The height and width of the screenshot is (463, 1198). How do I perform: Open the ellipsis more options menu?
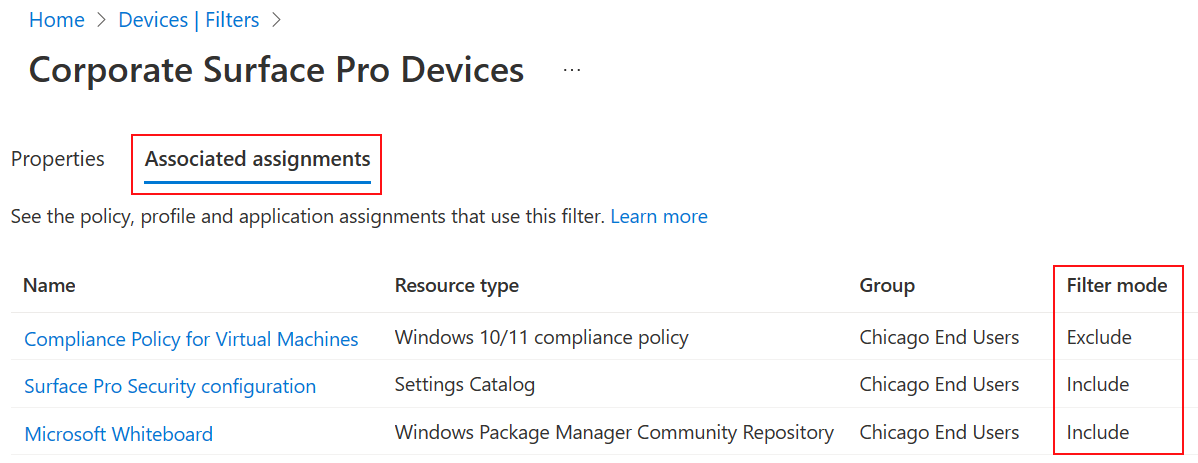click(572, 70)
